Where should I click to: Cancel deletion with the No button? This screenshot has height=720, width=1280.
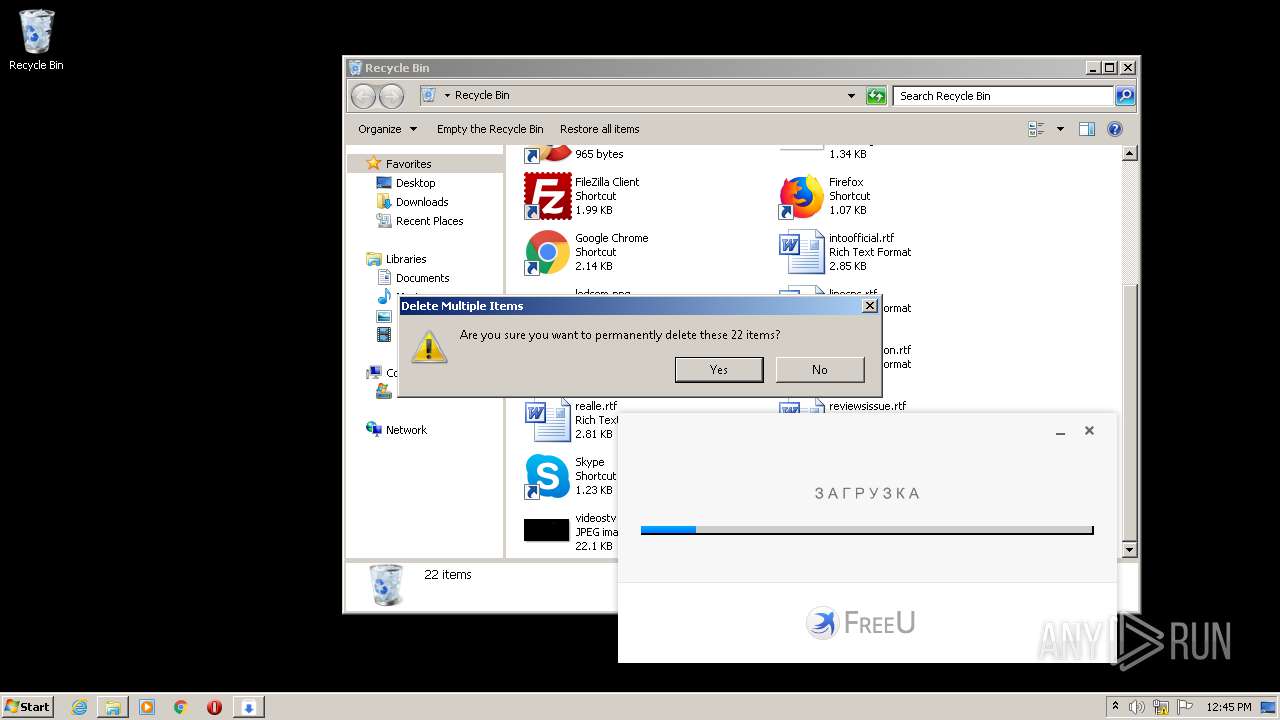coord(820,370)
